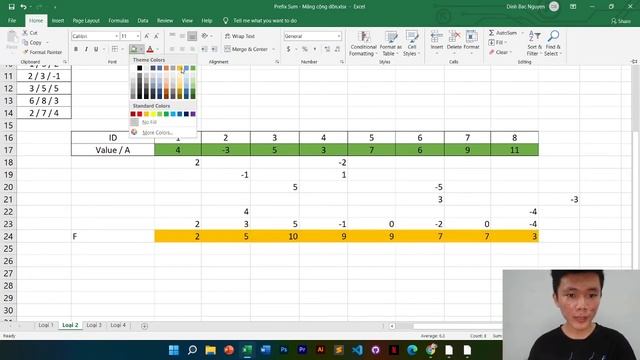Toggle Align Left horizontal alignment
The height and width of the screenshot is (360, 640).
[172, 49]
